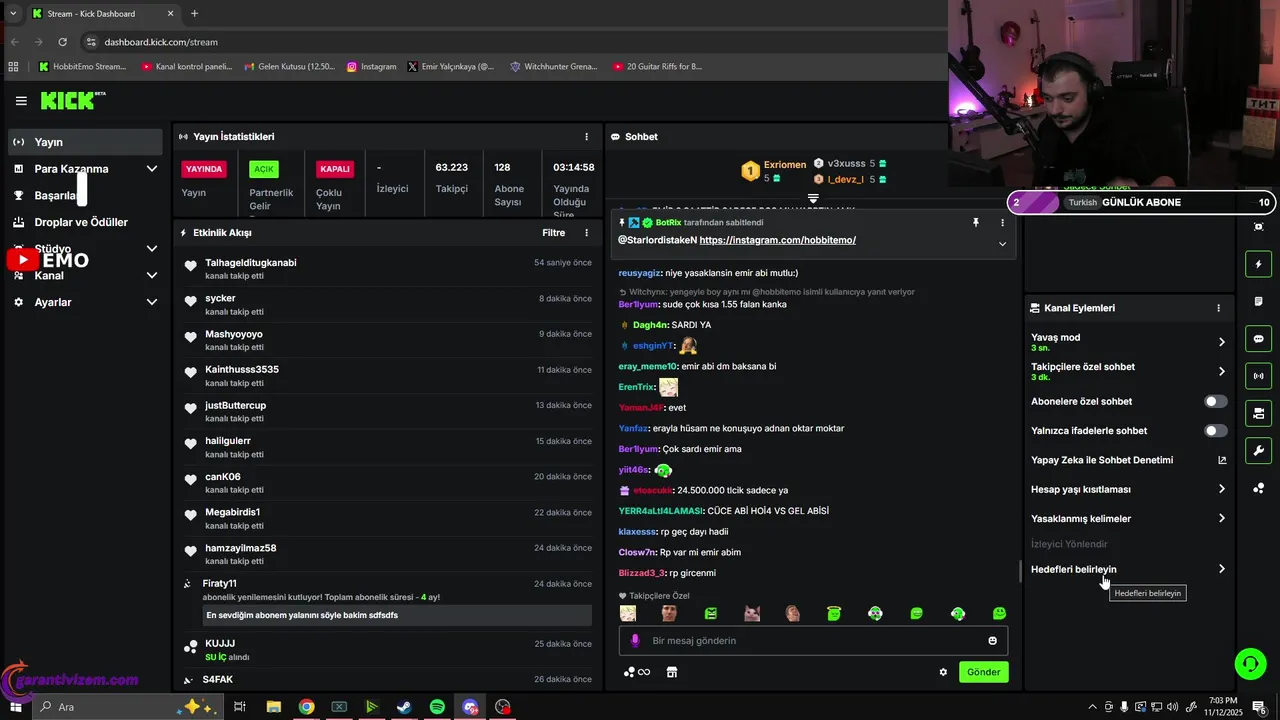Open Takipçilere özel sohbet settings arrow

(x=1221, y=371)
